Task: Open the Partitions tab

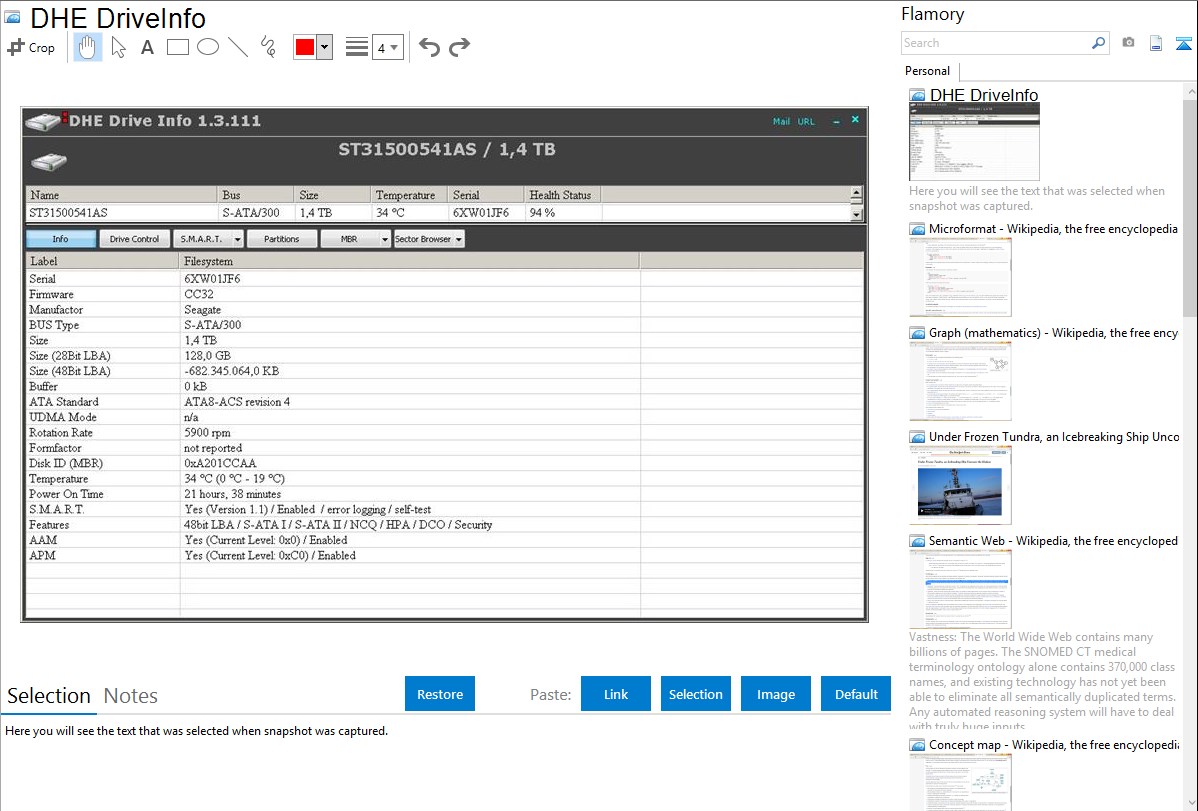Action: click(x=282, y=239)
